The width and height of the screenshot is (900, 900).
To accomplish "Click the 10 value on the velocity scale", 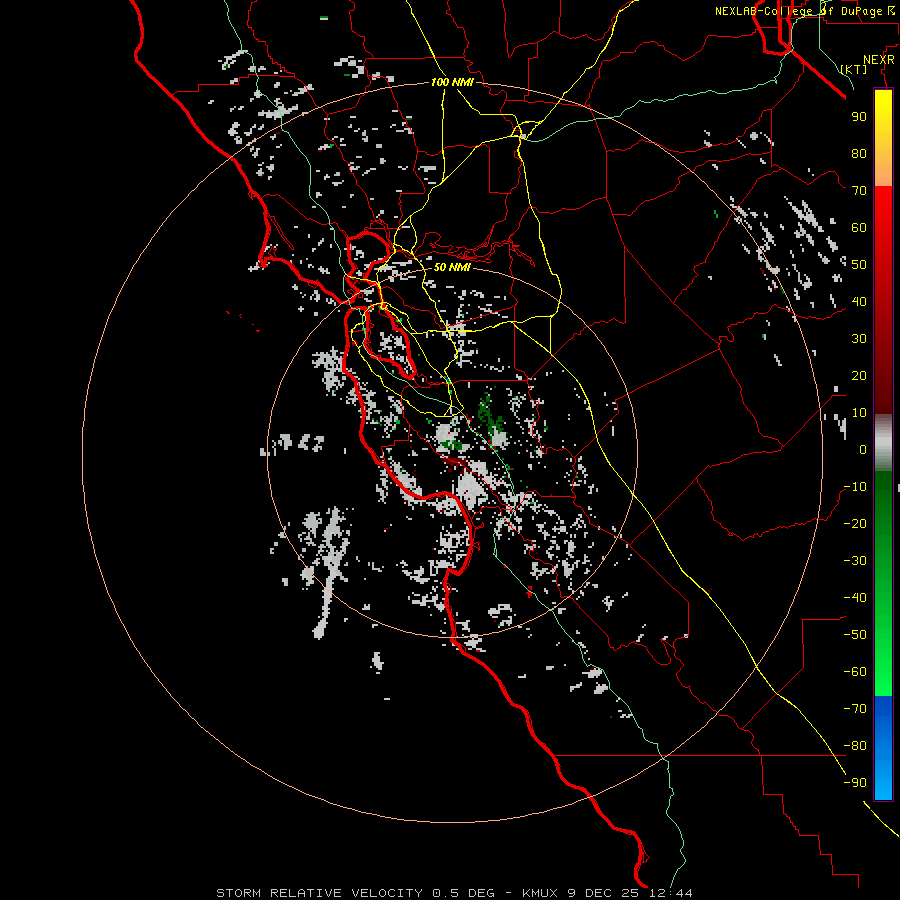I will [x=859, y=413].
